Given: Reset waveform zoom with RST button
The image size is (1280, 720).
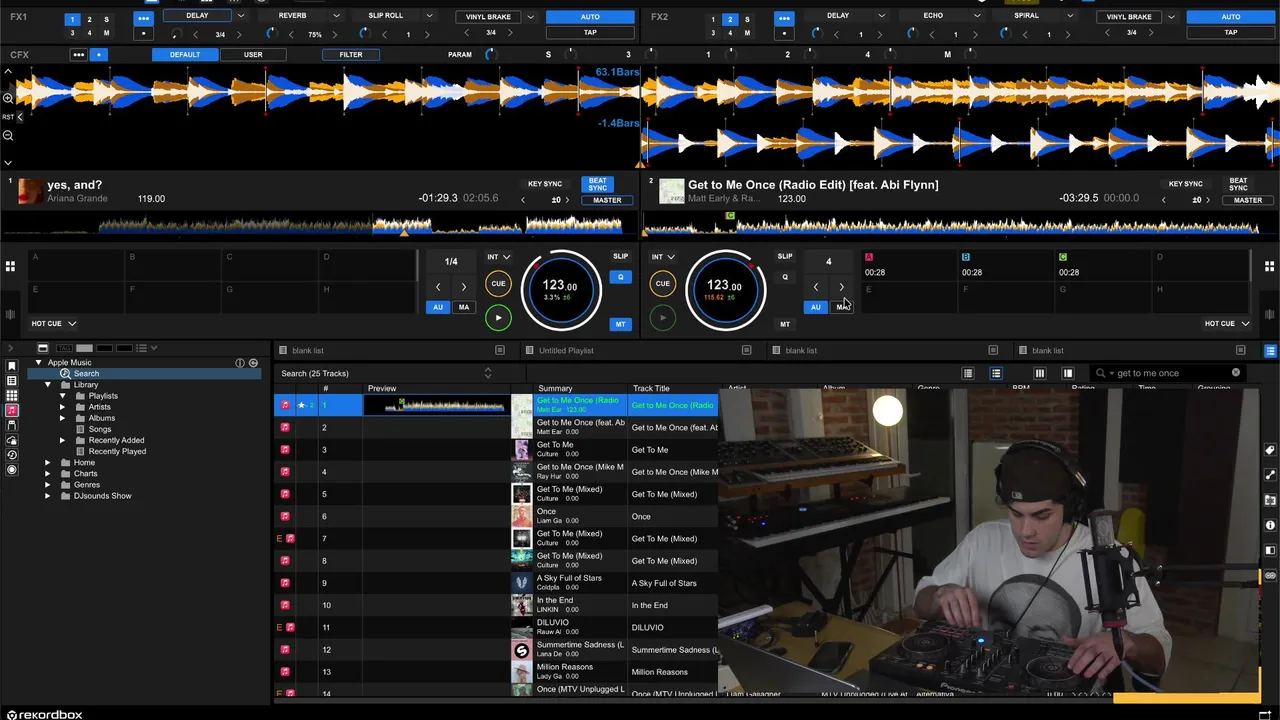Looking at the screenshot, I should pyautogui.click(x=8, y=117).
